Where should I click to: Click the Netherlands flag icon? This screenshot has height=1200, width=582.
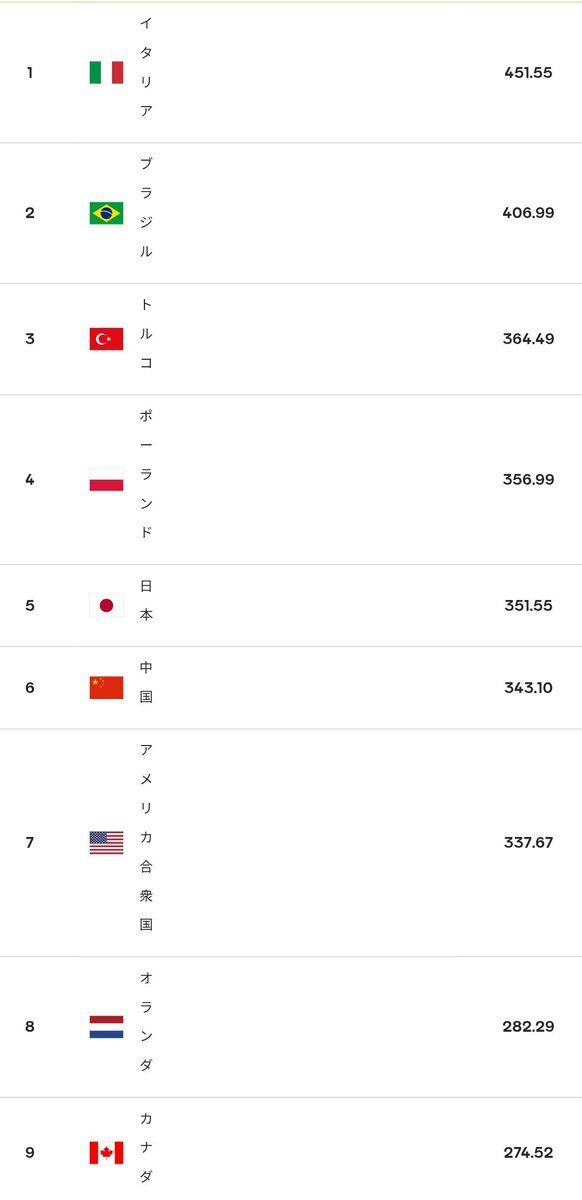click(106, 1027)
